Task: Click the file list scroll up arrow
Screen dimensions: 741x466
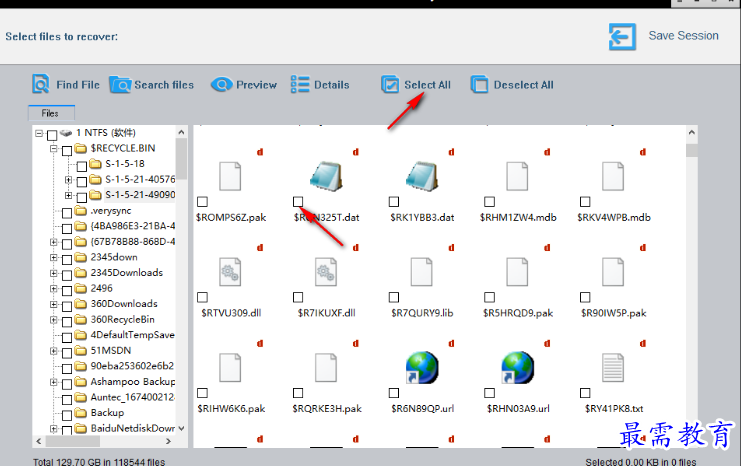Action: [x=692, y=133]
